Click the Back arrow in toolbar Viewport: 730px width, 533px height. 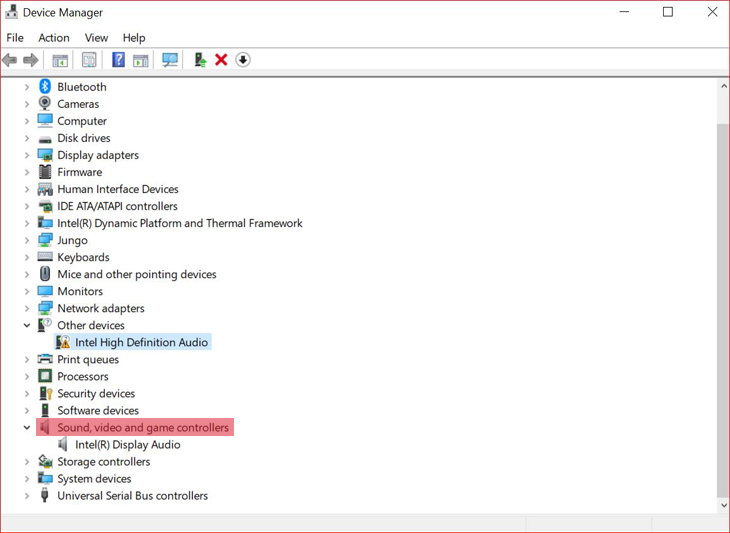(10, 60)
